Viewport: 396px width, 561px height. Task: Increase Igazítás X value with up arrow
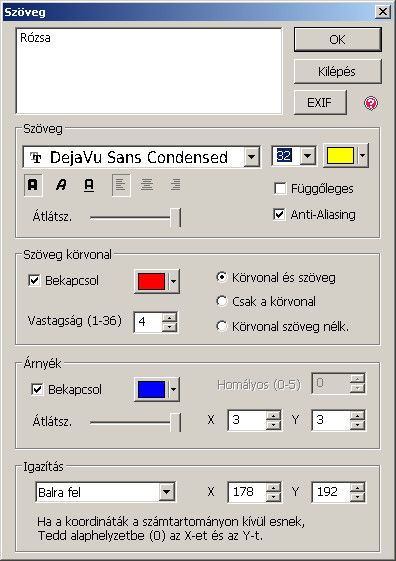(x=274, y=487)
